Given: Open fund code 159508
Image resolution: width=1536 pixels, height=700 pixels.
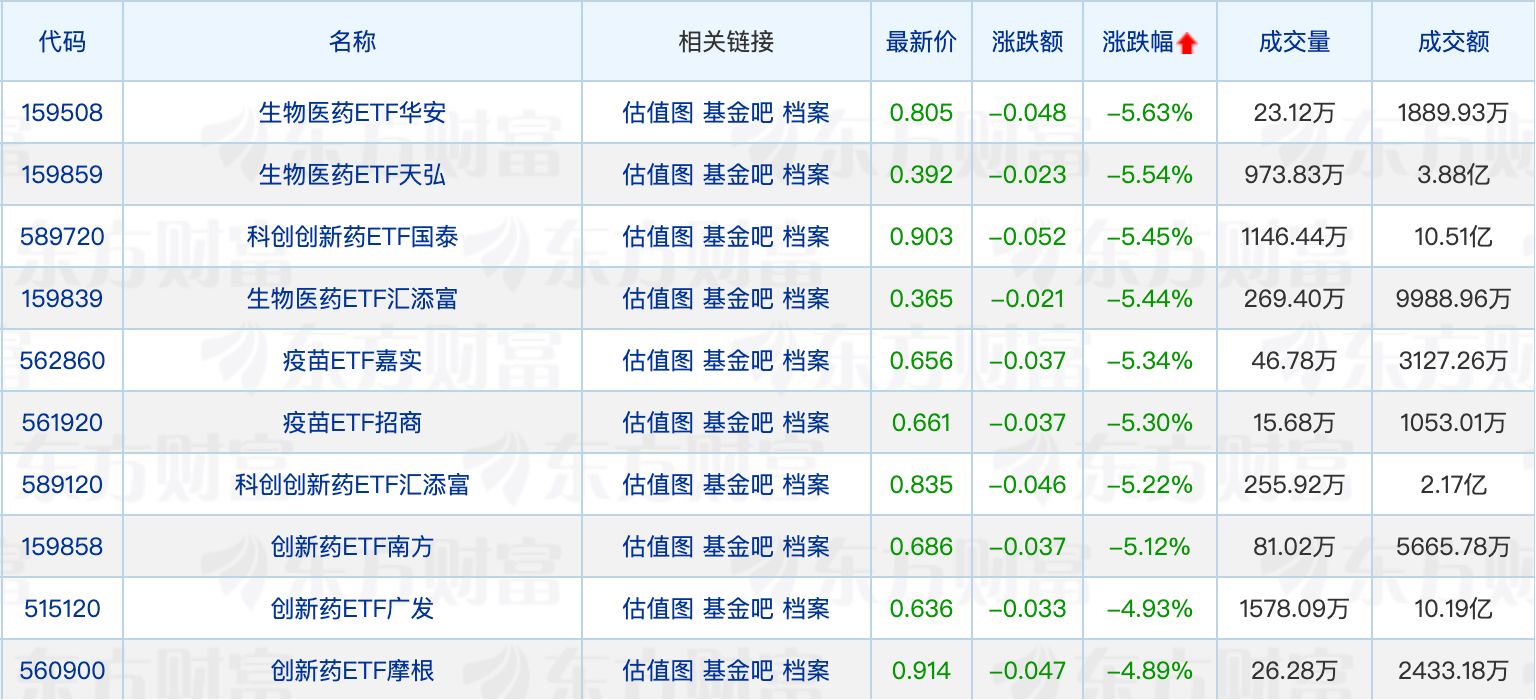Looking at the screenshot, I should pyautogui.click(x=62, y=113).
